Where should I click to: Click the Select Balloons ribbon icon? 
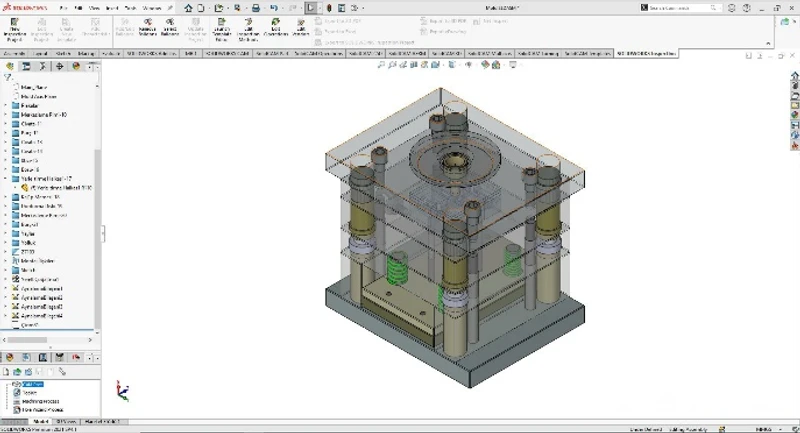(170, 27)
